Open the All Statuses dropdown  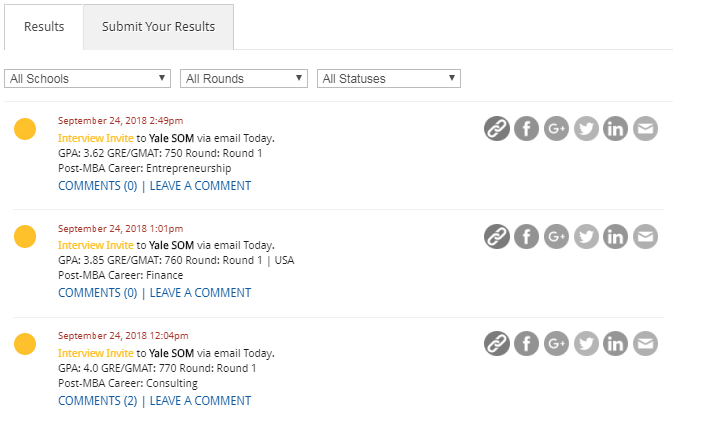pyautogui.click(x=388, y=78)
